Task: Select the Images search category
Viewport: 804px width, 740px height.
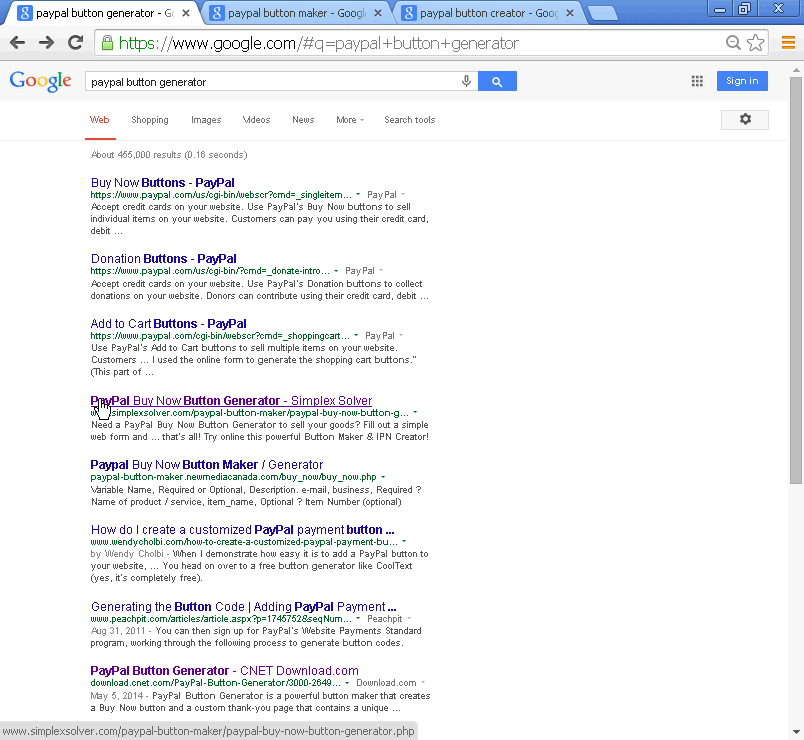Action: 206,119
